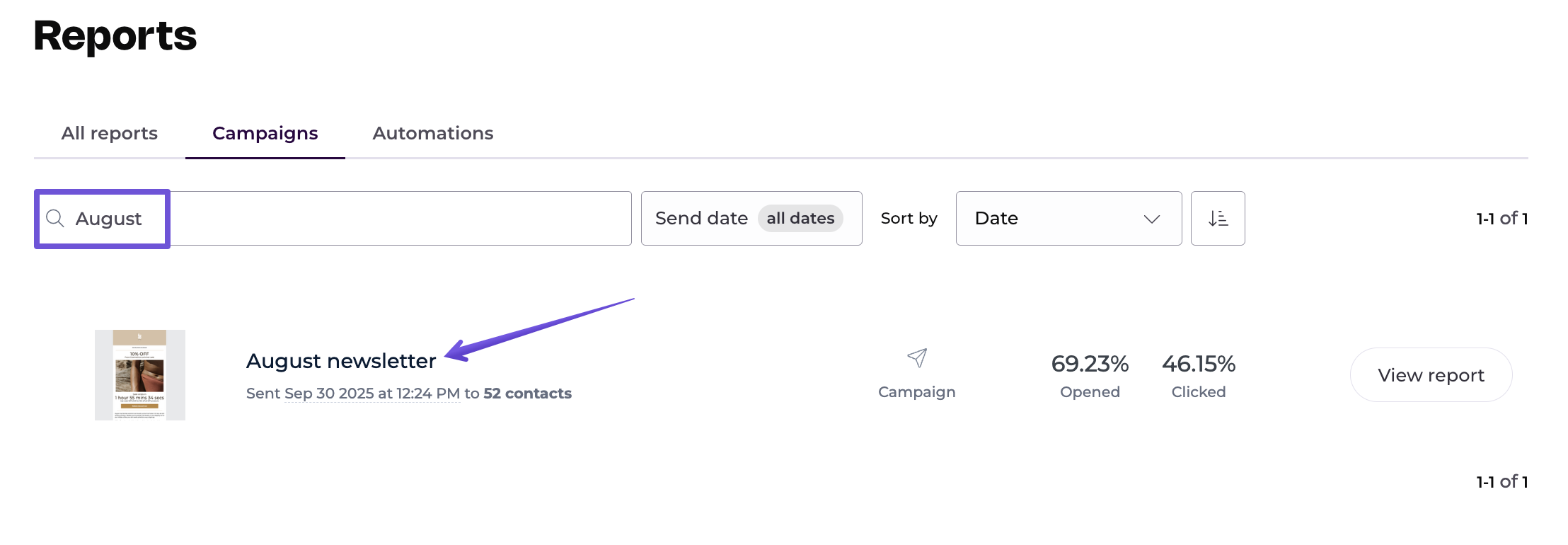Click the sort order descending icon
This screenshot has width=1568, height=545.
1218,218
